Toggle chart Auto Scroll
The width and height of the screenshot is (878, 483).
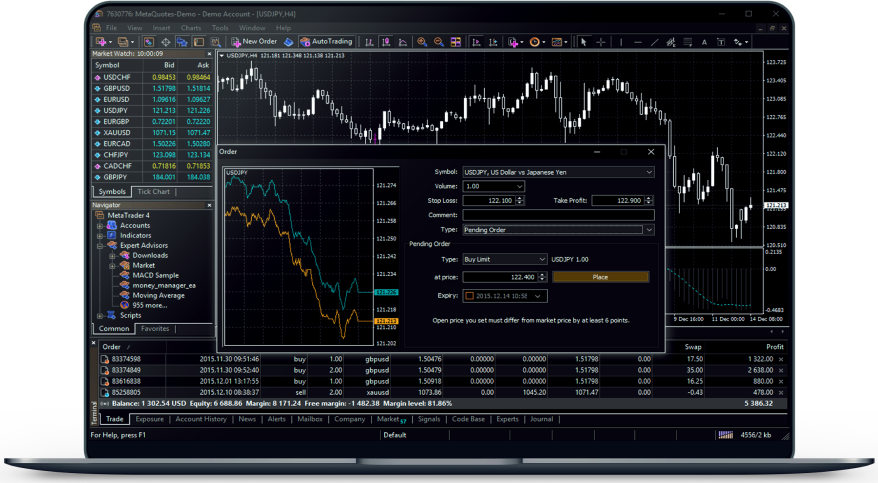476,42
